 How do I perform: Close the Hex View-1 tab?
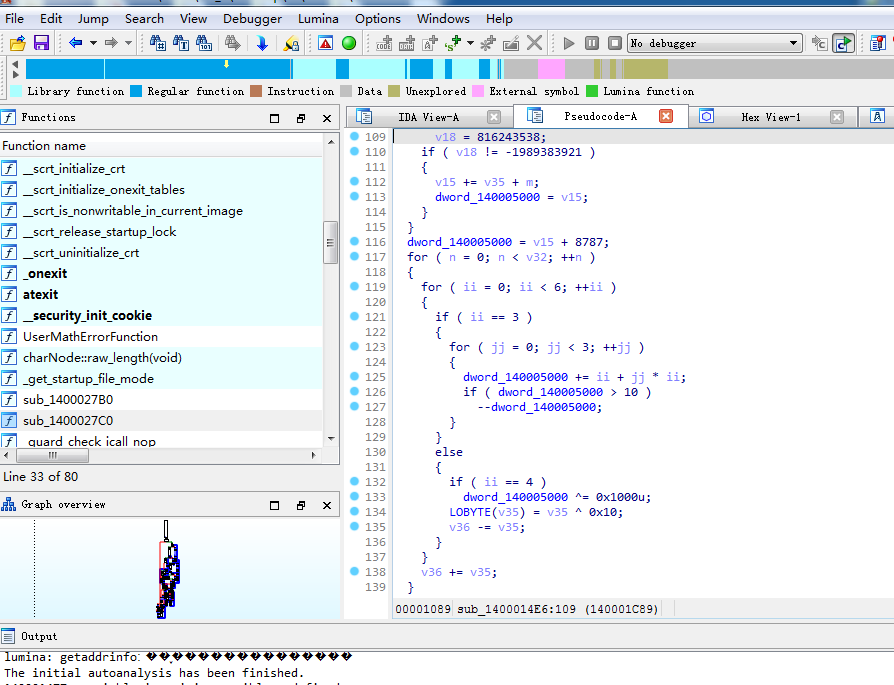836,117
